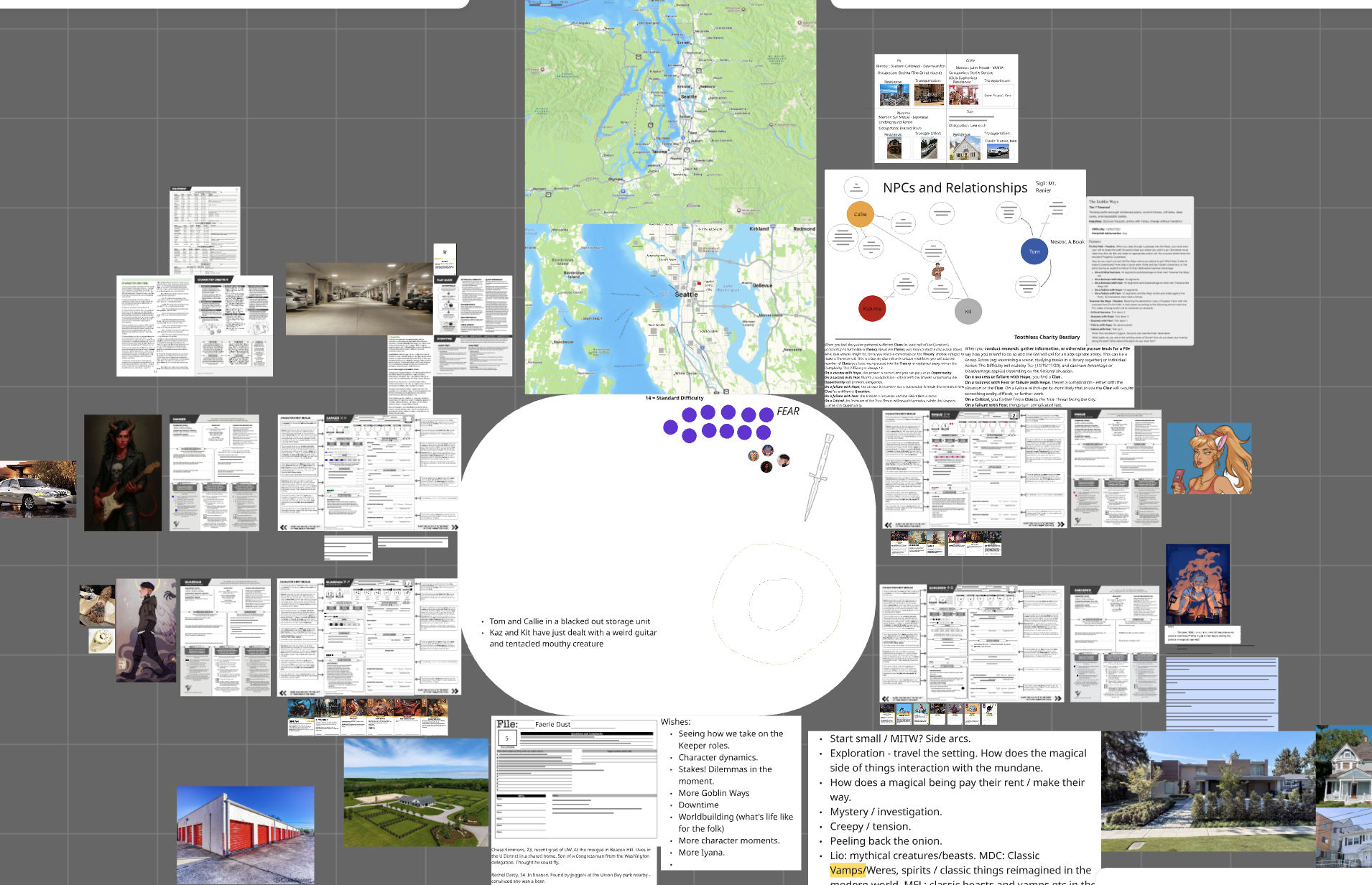Select the blue Tom node
Image resolution: width=1372 pixels, height=885 pixels.
click(1034, 251)
